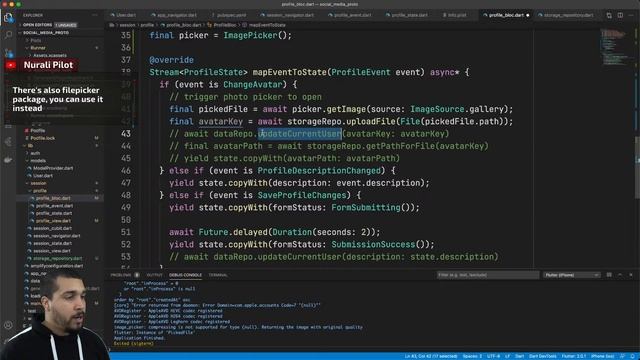Click the split editor icon

coord(620,15)
